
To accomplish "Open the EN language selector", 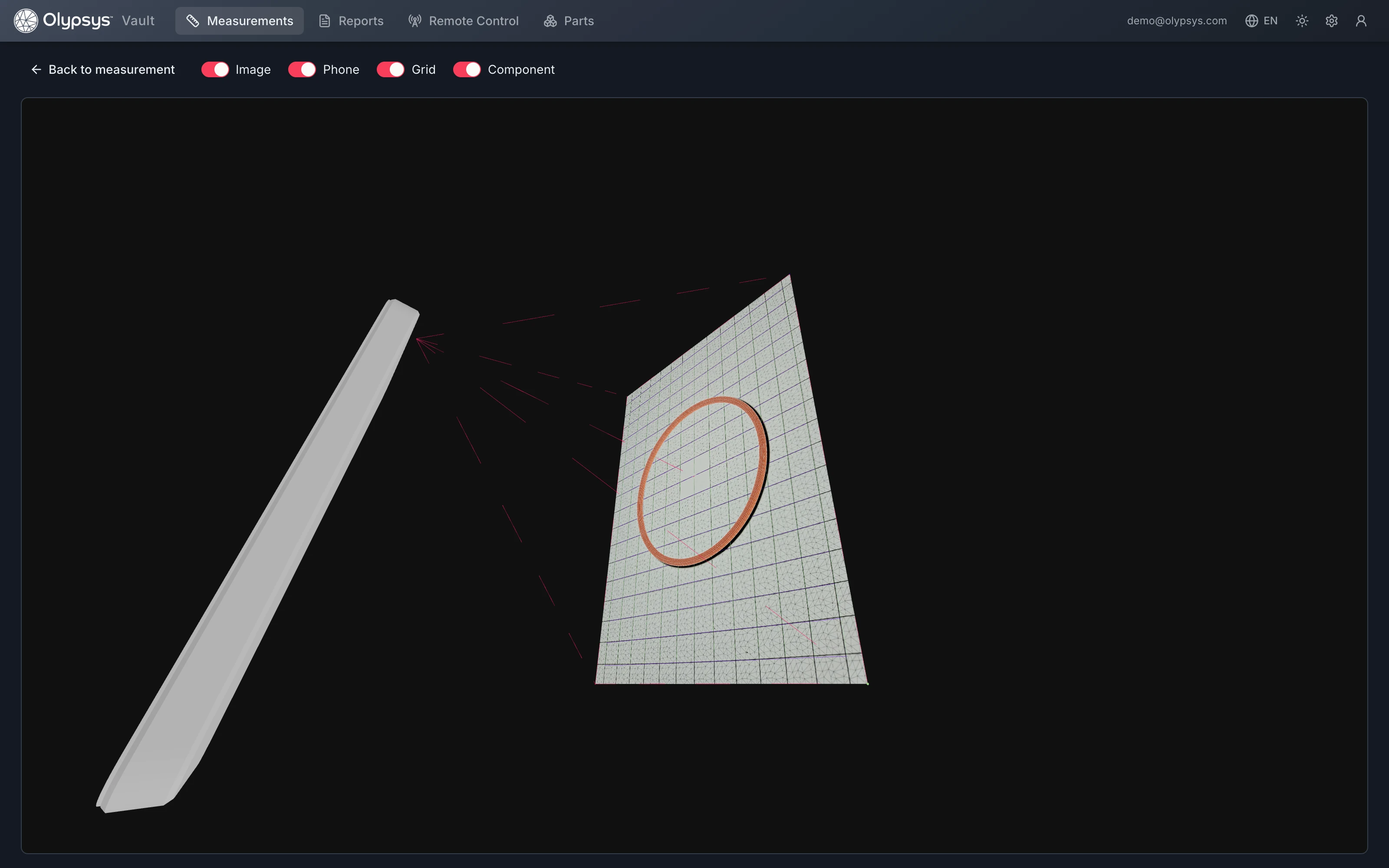I will (1261, 21).
